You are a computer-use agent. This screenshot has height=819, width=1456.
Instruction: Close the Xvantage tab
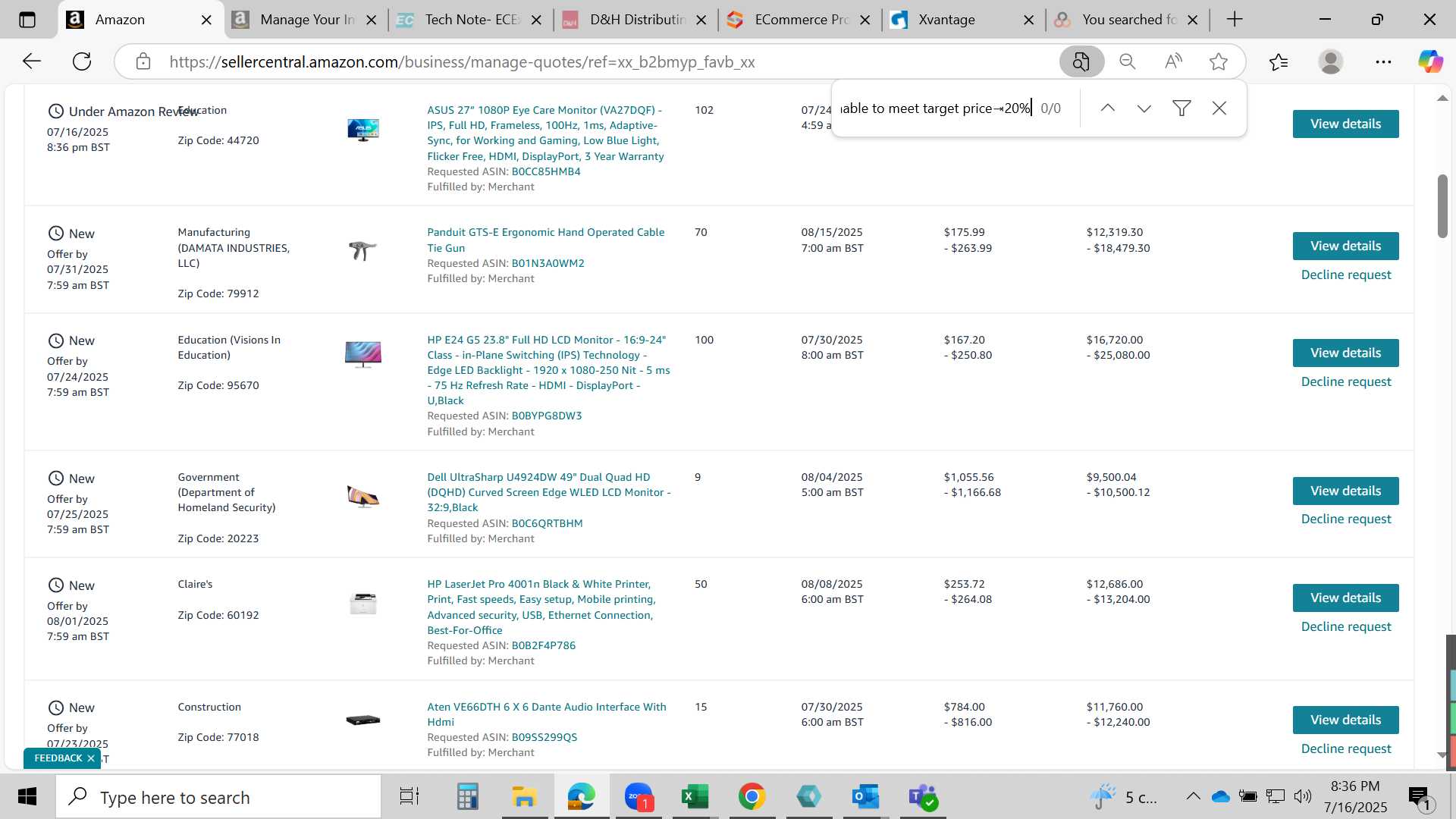[1029, 20]
